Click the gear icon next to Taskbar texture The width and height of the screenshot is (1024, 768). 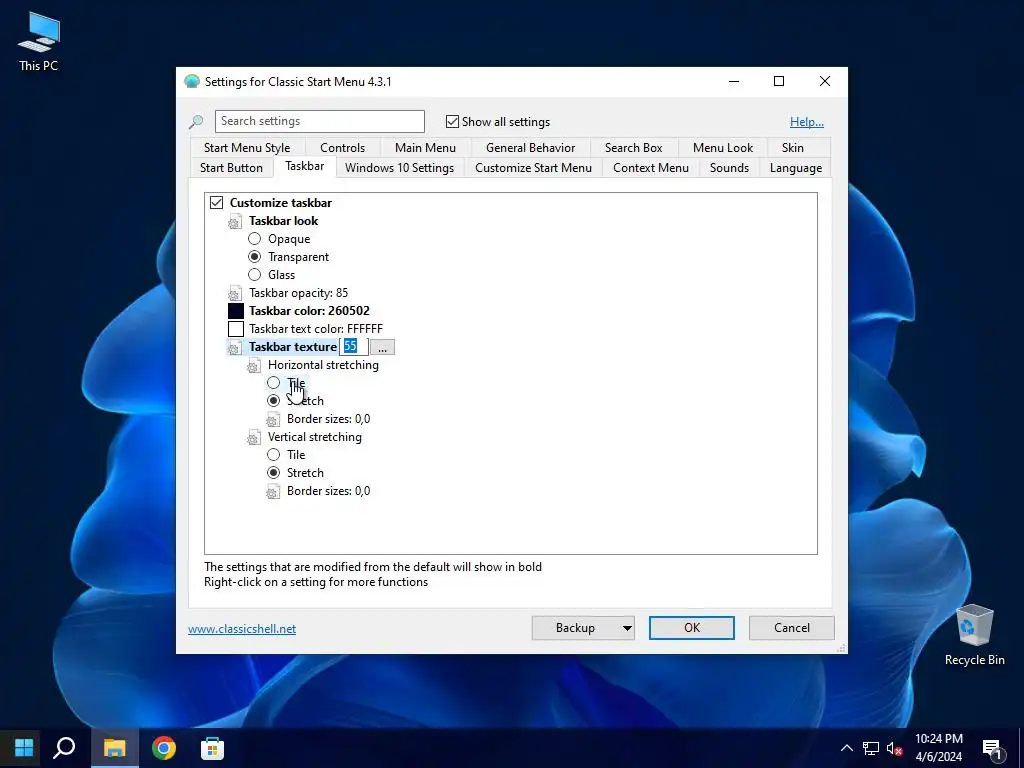pyautogui.click(x=235, y=347)
